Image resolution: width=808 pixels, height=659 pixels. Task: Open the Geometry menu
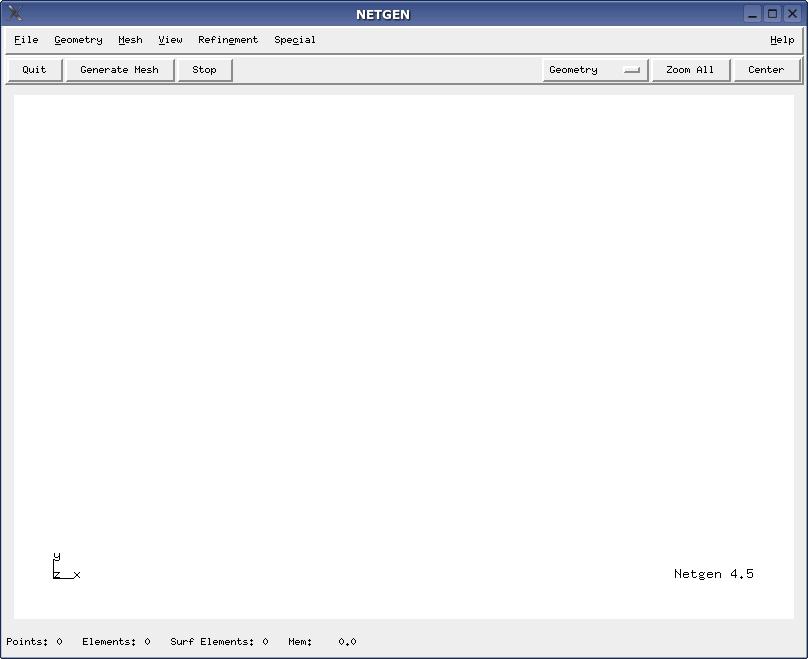point(78,40)
